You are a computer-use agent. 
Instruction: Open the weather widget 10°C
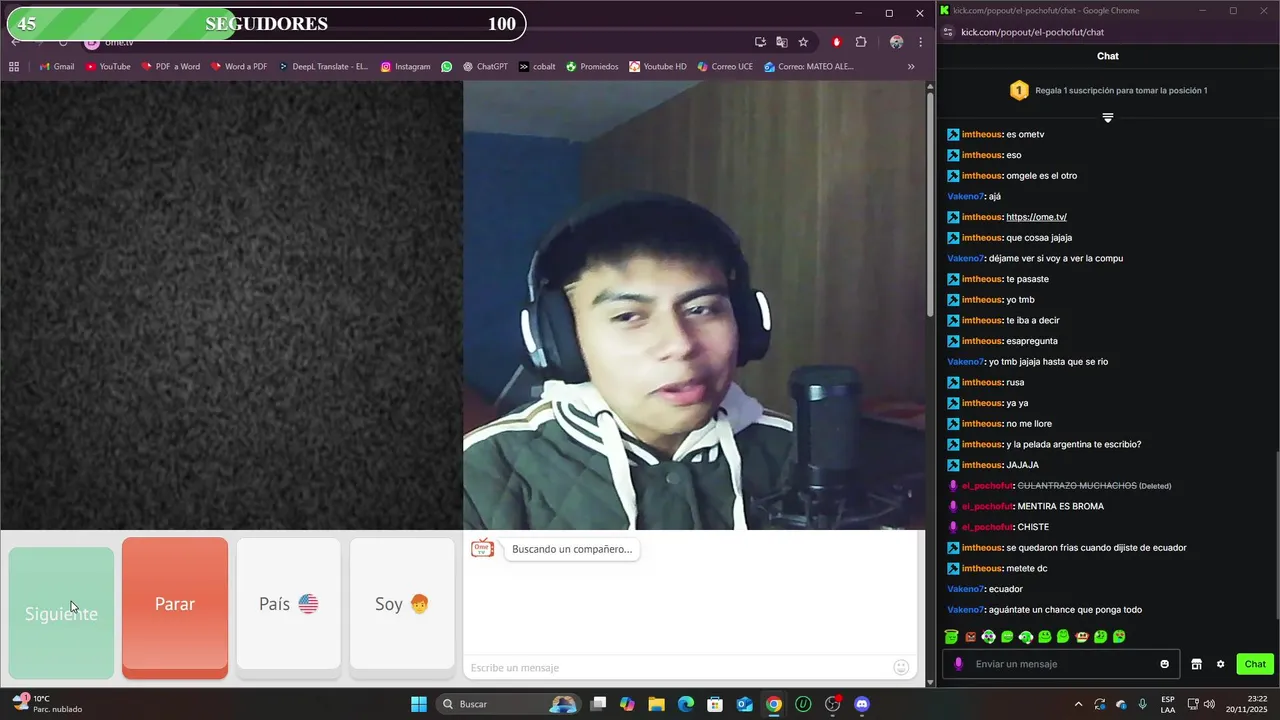(x=48, y=704)
